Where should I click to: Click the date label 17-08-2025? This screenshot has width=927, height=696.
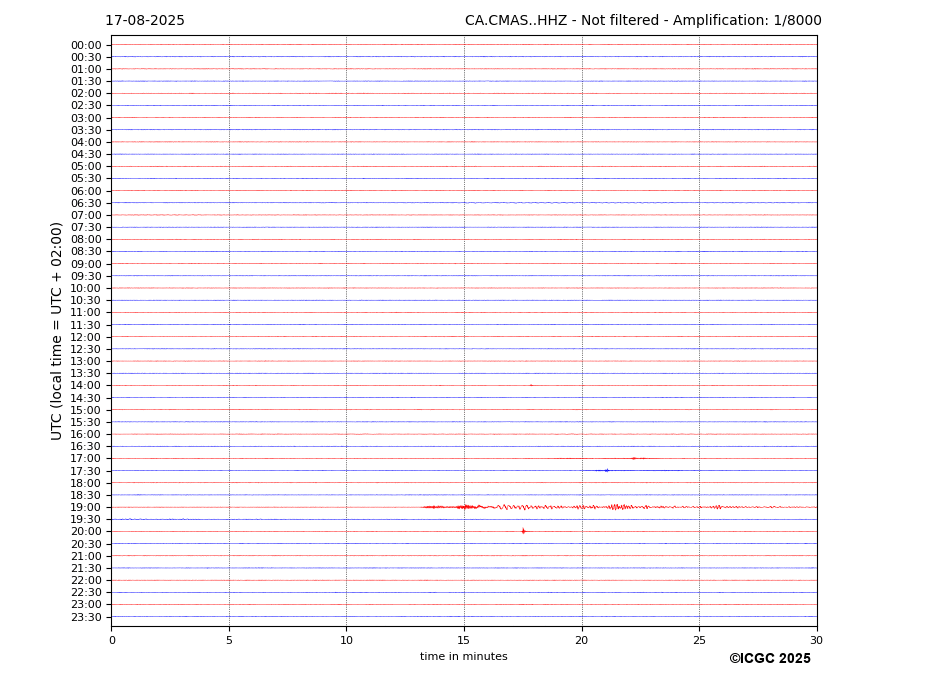tap(145, 21)
